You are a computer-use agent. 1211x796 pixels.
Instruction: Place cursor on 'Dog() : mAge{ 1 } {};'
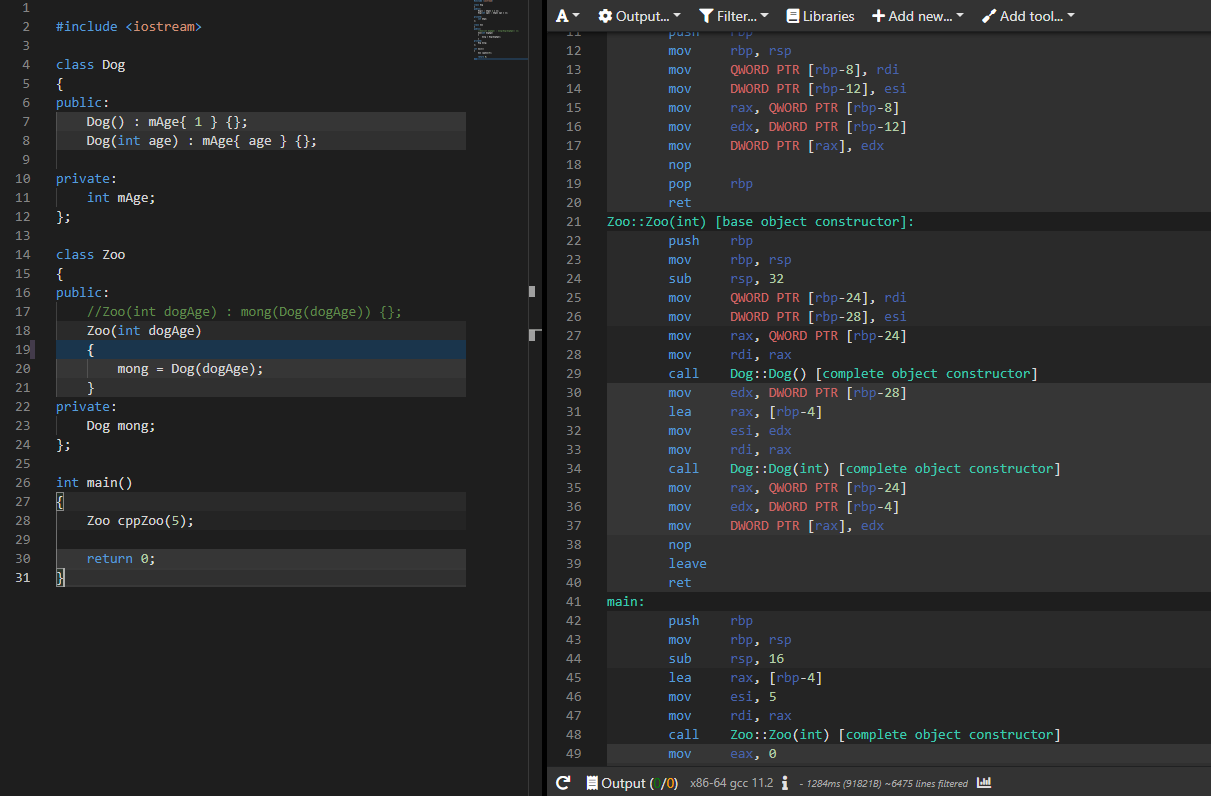(x=166, y=122)
